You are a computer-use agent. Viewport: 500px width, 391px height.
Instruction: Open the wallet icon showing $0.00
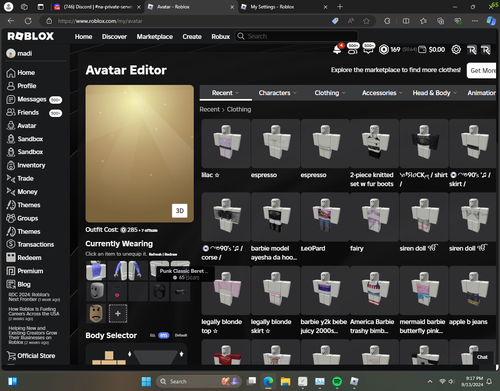click(x=422, y=50)
